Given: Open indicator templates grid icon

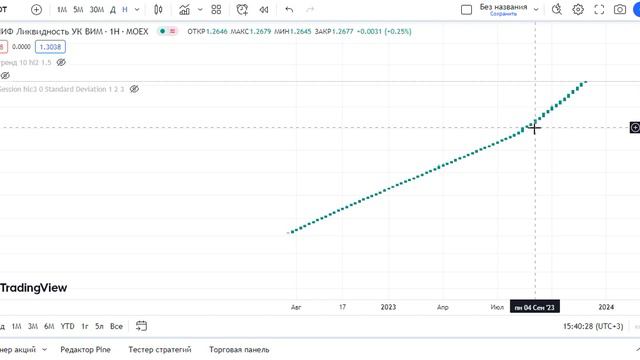Looking at the screenshot, I should point(216,9).
